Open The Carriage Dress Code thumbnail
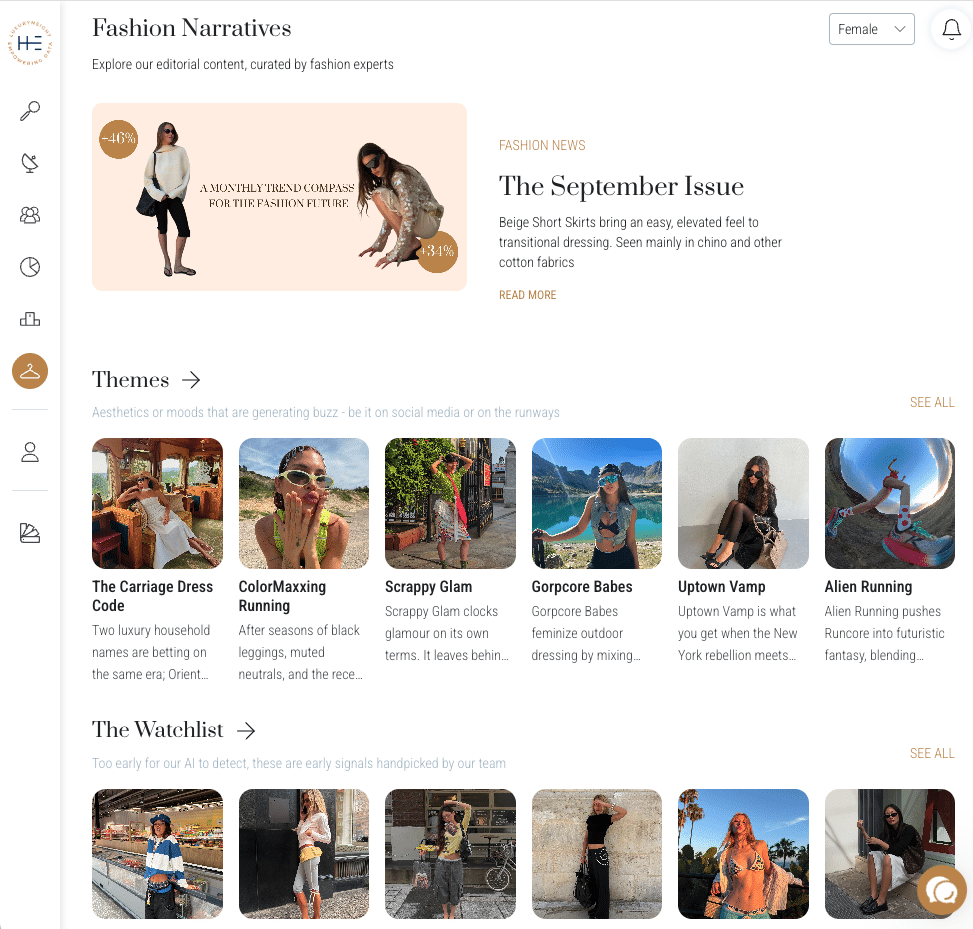Image resolution: width=973 pixels, height=929 pixels. [x=157, y=503]
